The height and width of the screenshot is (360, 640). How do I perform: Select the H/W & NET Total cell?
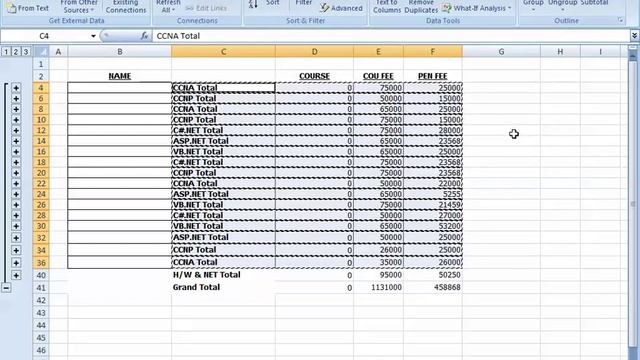[x=223, y=275]
